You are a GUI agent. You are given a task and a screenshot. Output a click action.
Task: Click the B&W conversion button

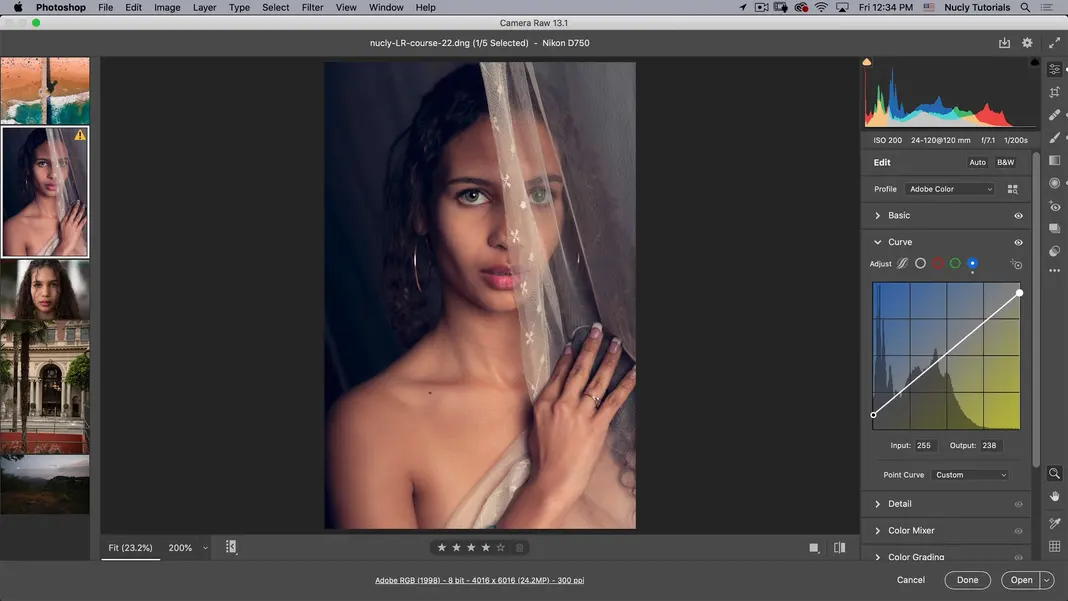(x=1005, y=162)
